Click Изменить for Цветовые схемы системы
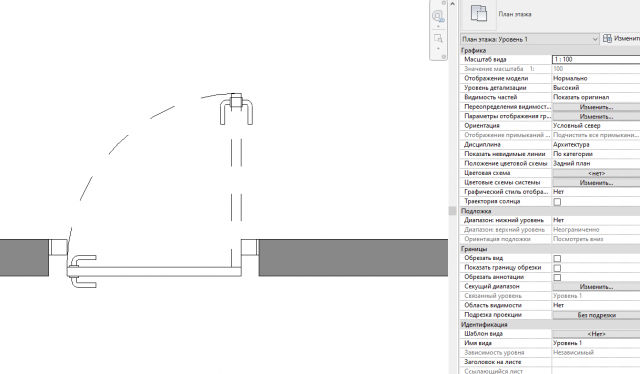The height and width of the screenshot is (374, 640). [x=596, y=183]
